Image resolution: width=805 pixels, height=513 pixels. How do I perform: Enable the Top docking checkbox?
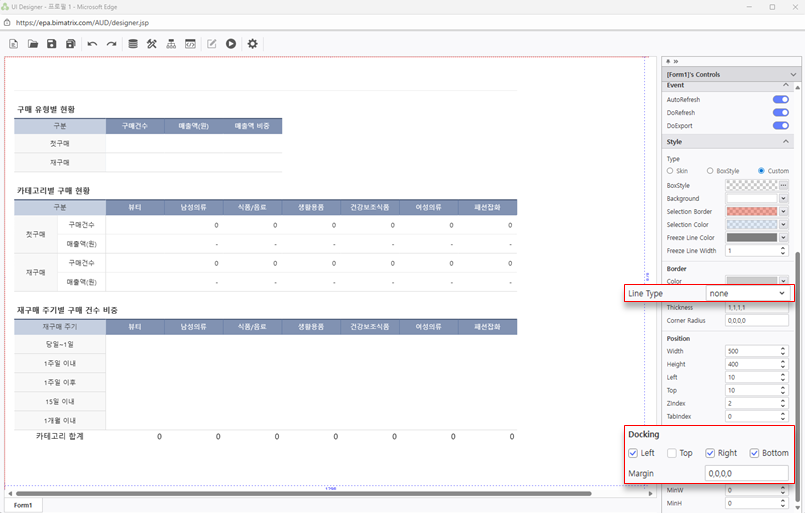pyautogui.click(x=673, y=453)
